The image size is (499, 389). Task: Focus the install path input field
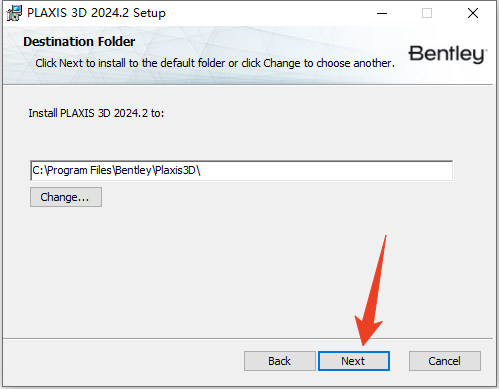pyautogui.click(x=241, y=171)
